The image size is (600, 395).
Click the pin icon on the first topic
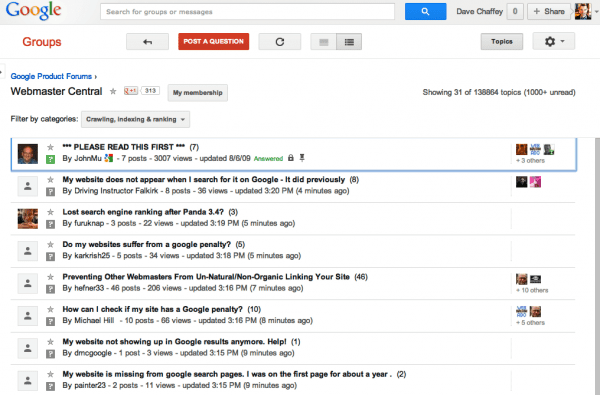(302, 158)
